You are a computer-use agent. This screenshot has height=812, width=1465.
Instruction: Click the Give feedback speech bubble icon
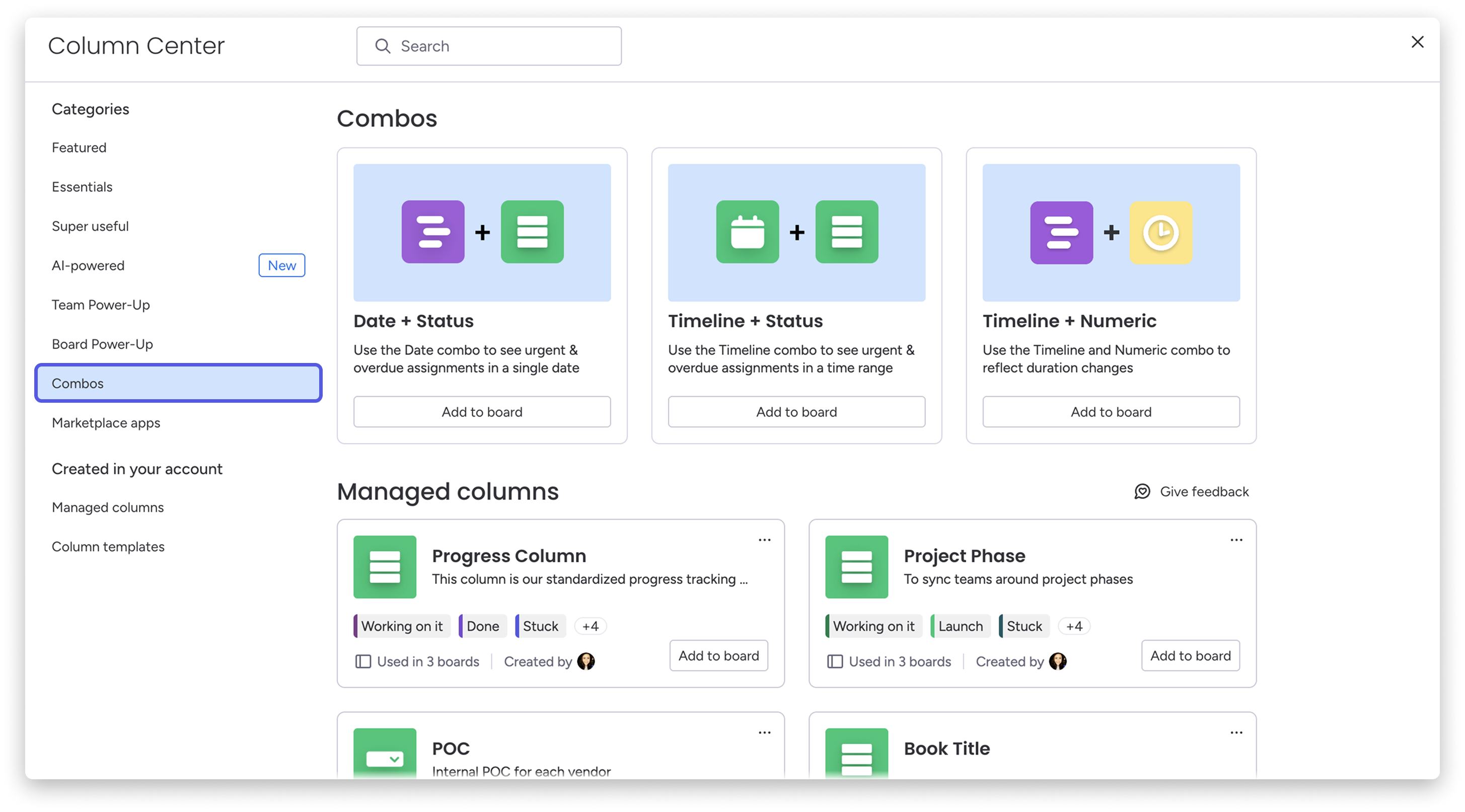point(1142,491)
